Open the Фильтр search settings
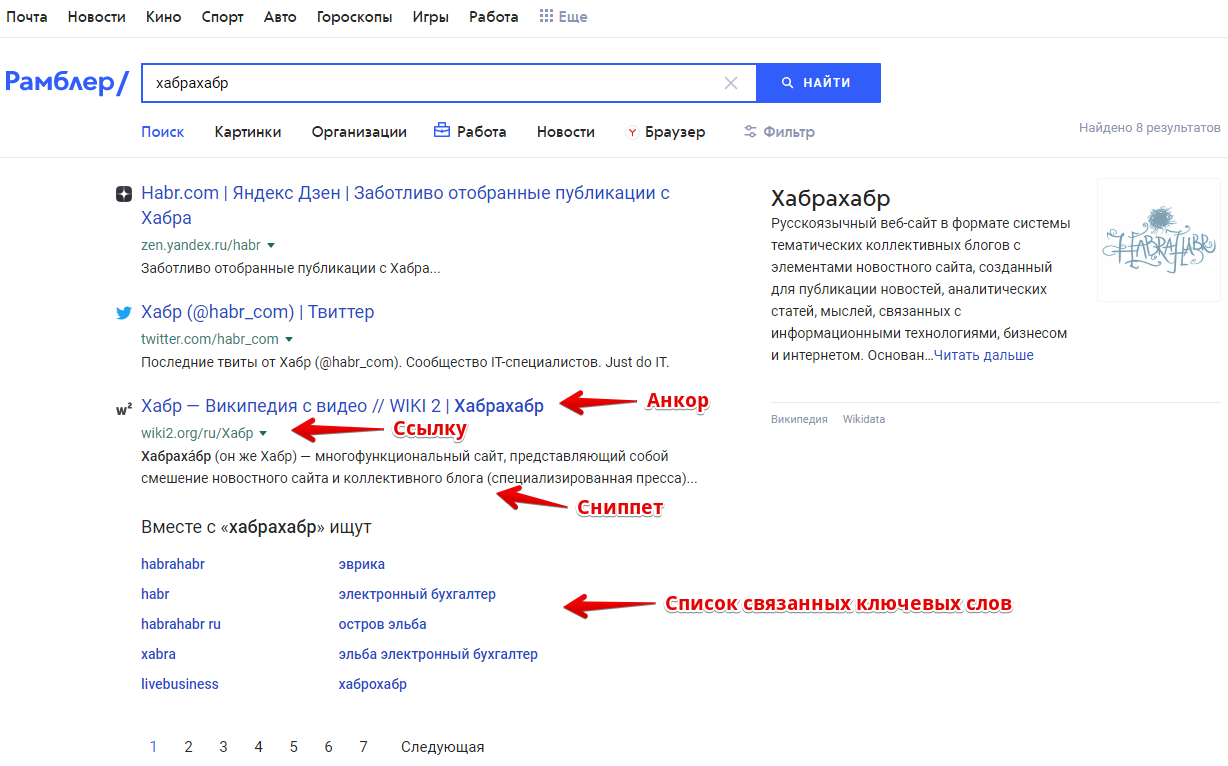The image size is (1228, 766). tap(779, 132)
